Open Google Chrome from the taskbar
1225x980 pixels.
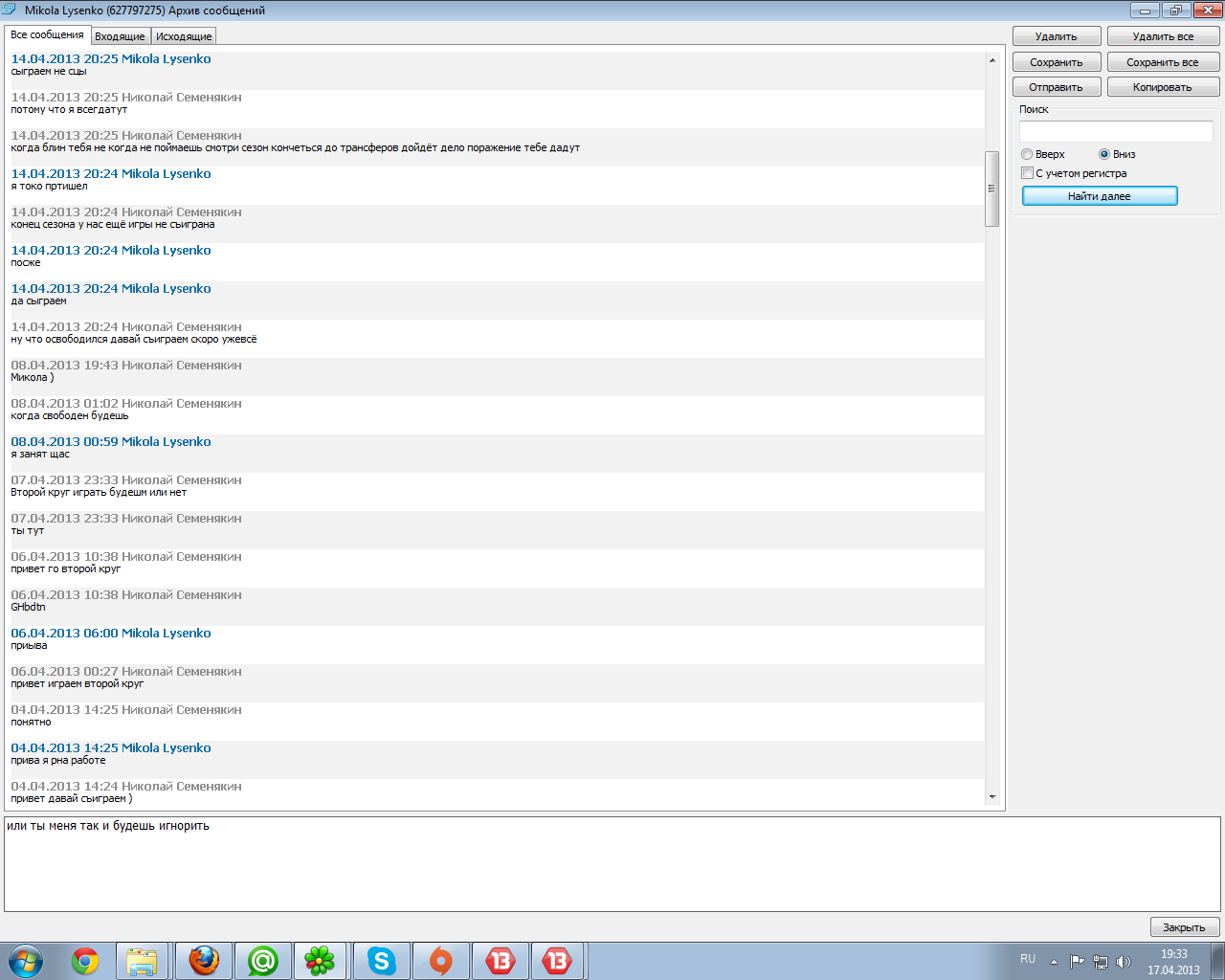point(85,961)
